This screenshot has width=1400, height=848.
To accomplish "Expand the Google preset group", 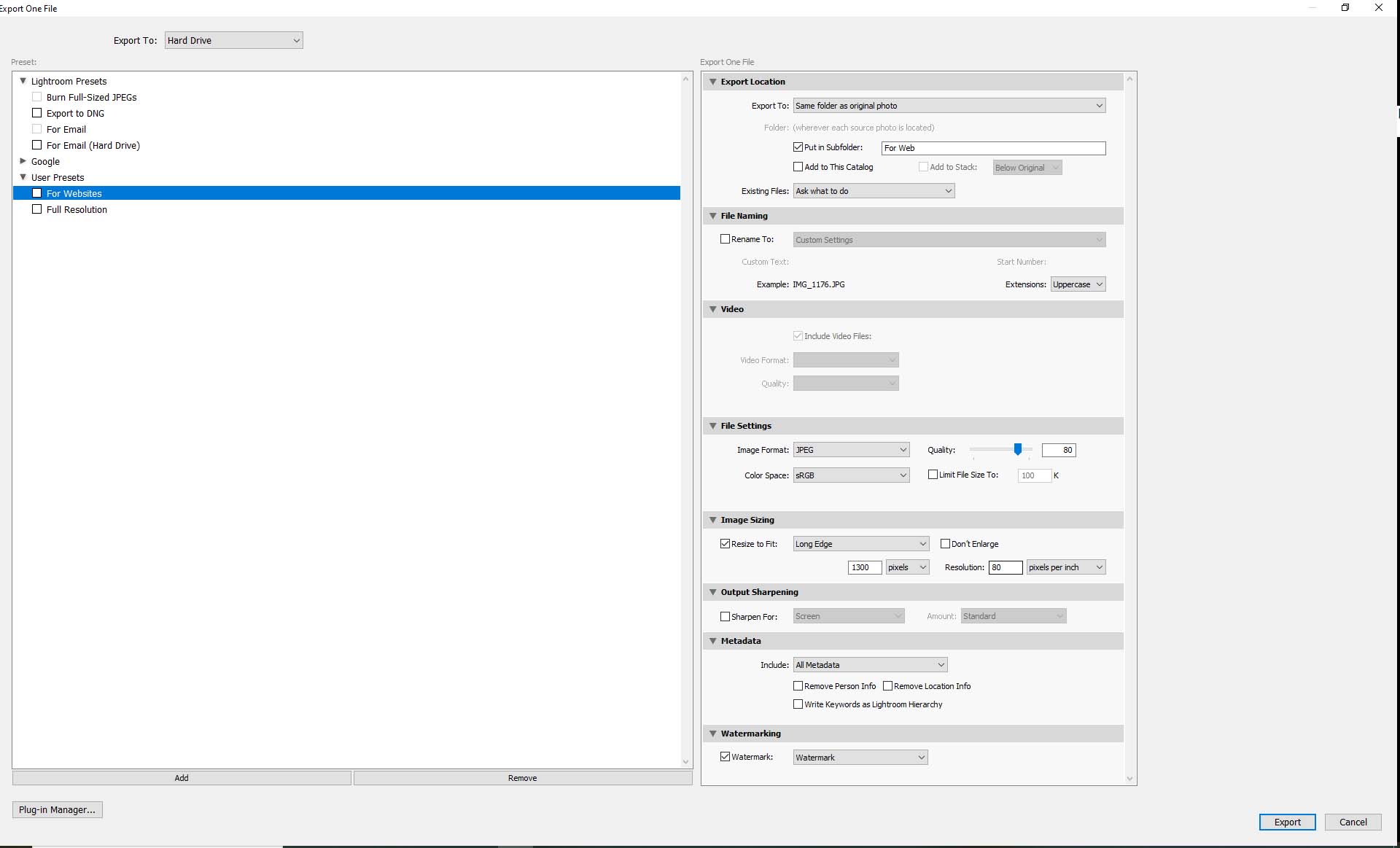I will 23,161.
